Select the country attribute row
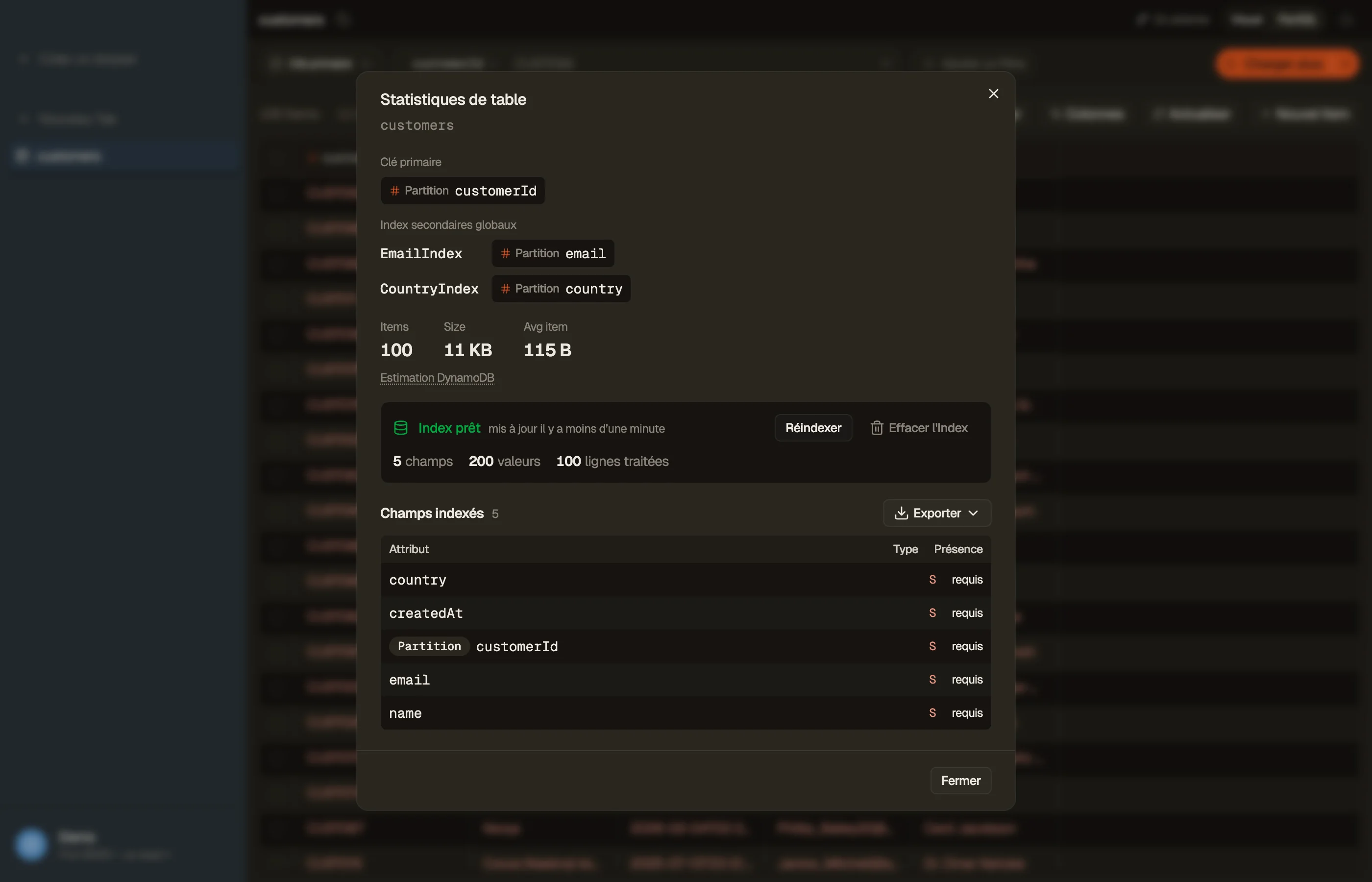The height and width of the screenshot is (882, 1372). [x=686, y=580]
